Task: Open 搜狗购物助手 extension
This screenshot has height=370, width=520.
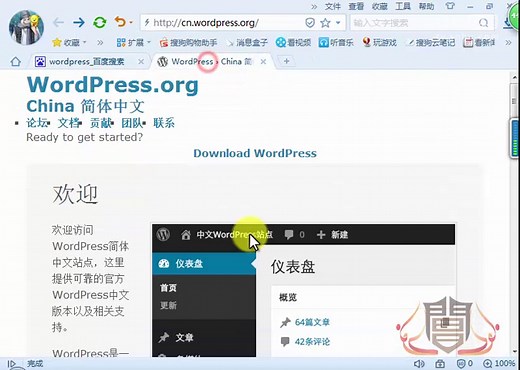Action: click(188, 42)
